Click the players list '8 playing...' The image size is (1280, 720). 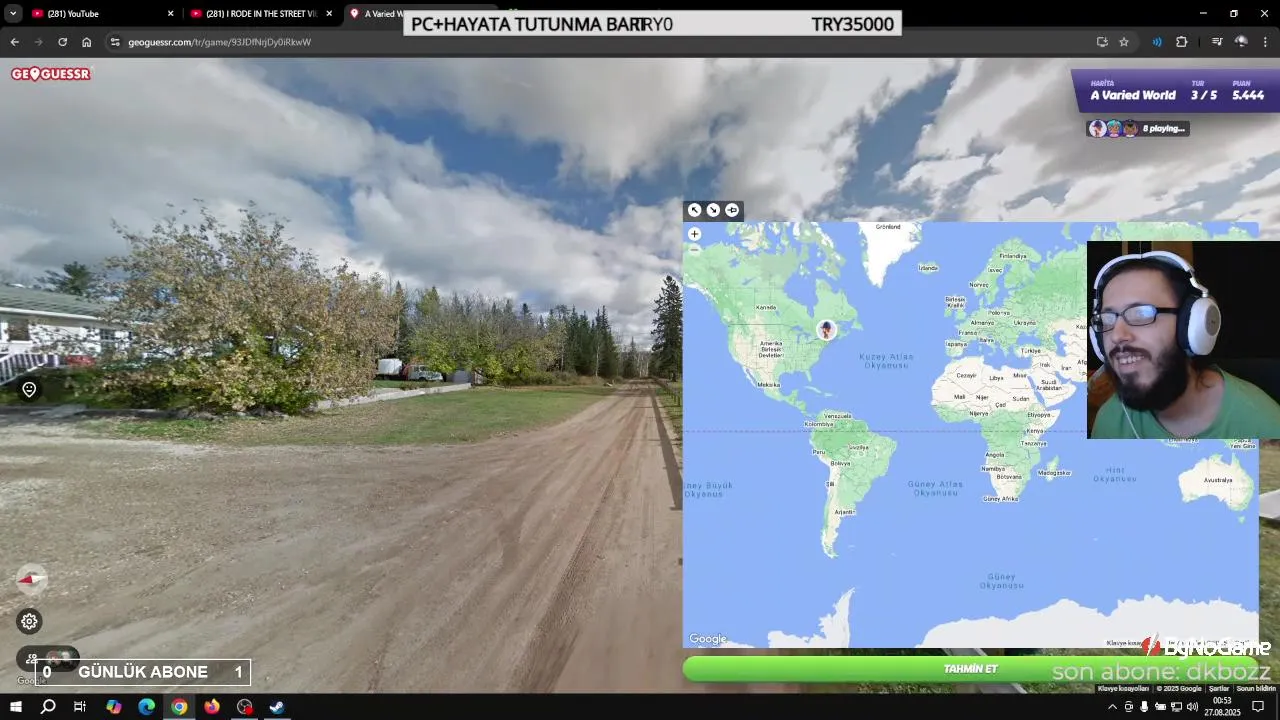[x=1138, y=128]
